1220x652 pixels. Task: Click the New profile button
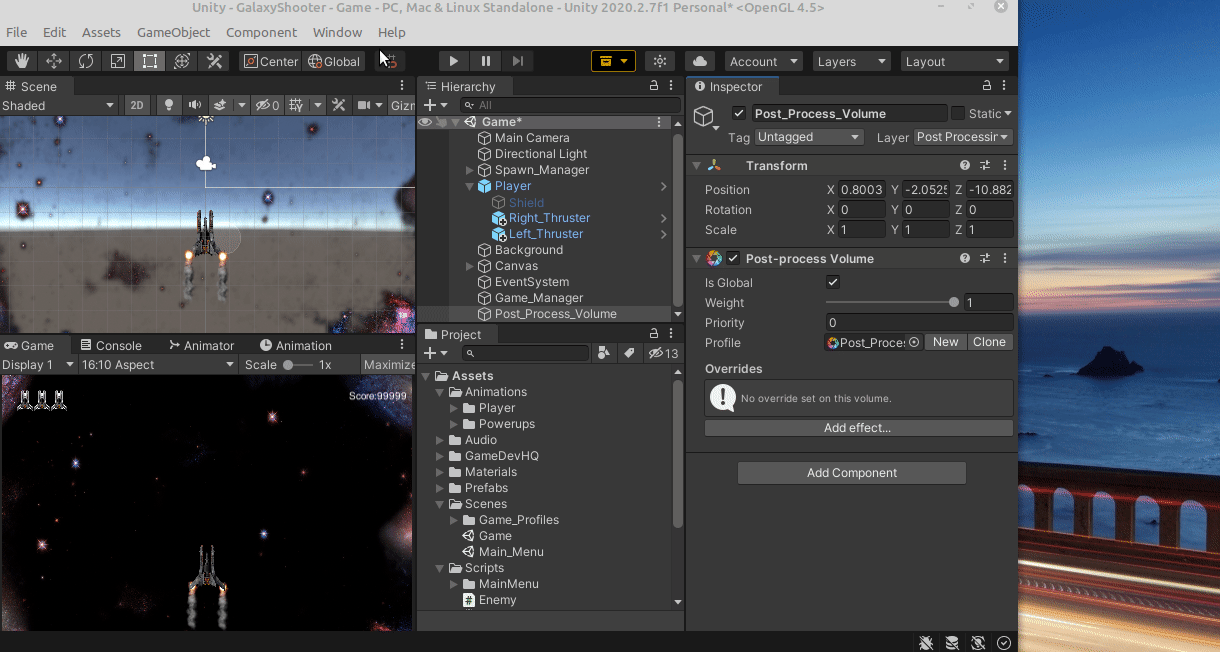click(945, 342)
